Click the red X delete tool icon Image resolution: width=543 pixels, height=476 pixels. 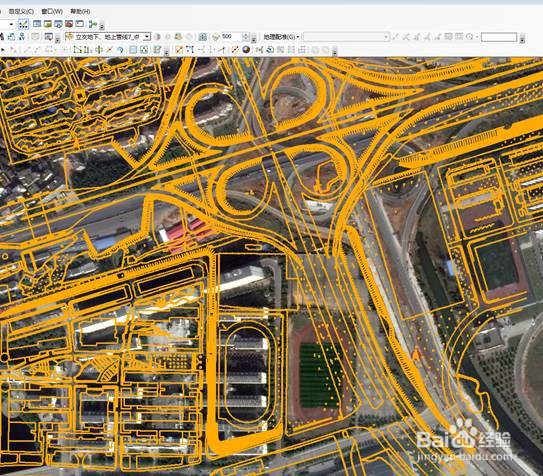pos(109,50)
